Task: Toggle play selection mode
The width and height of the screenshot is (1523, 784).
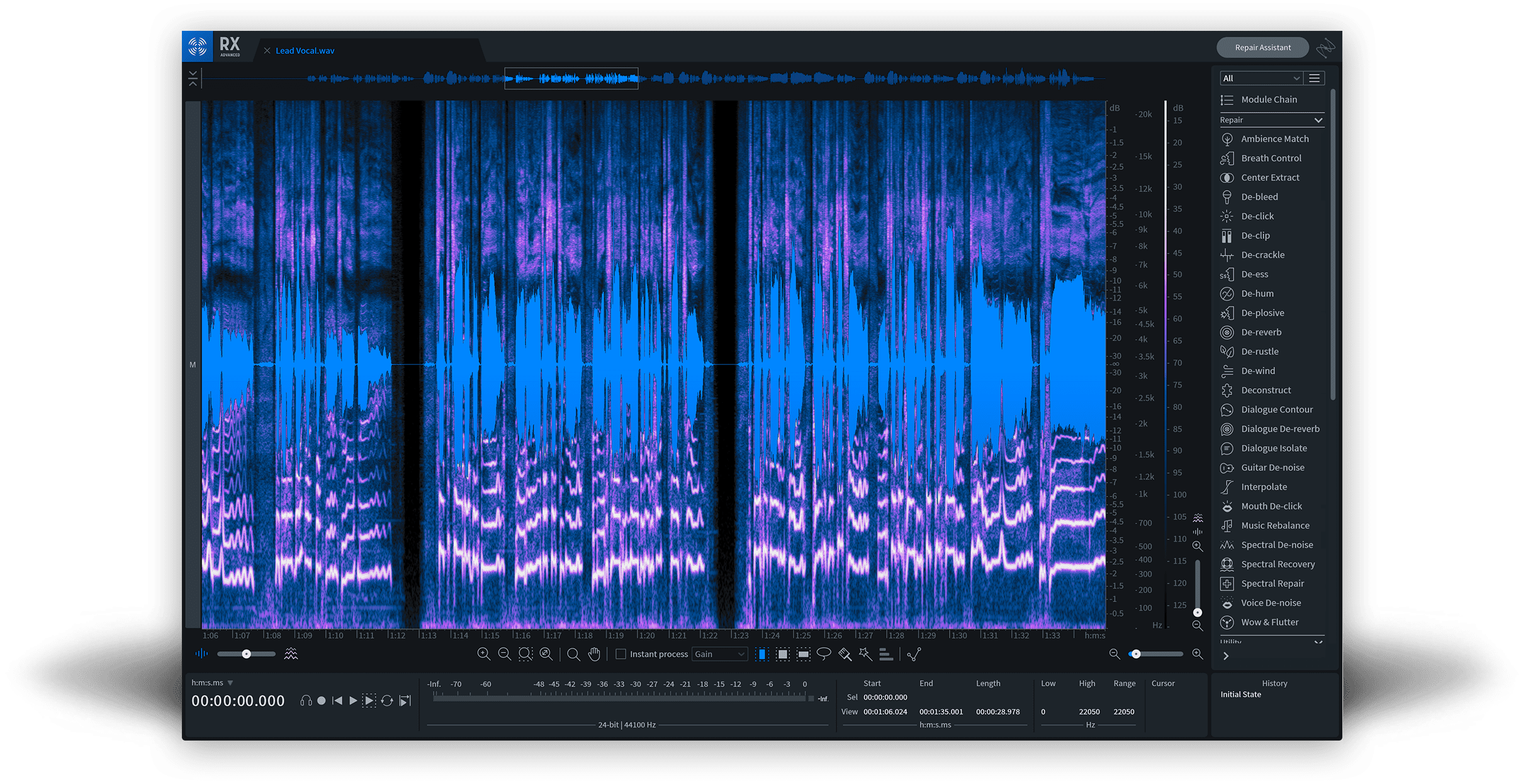Action: [x=369, y=700]
